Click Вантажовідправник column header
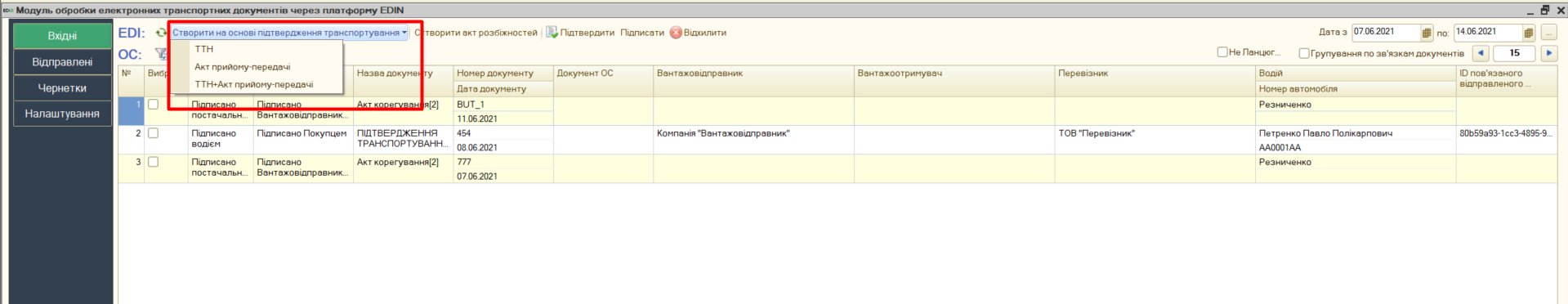The image size is (1568, 304). pos(753,81)
